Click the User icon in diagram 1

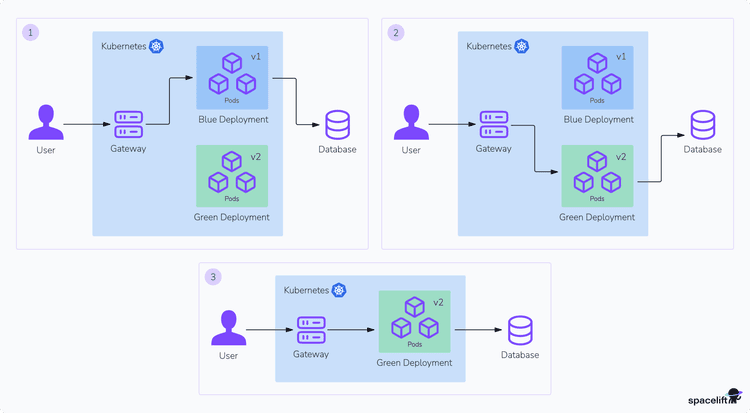[x=46, y=122]
